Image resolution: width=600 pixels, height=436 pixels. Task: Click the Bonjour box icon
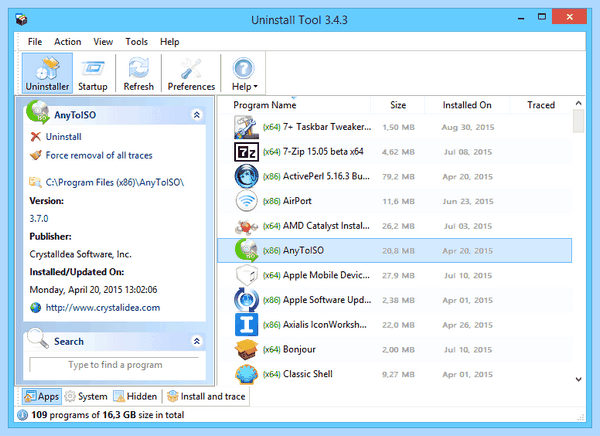click(246, 349)
